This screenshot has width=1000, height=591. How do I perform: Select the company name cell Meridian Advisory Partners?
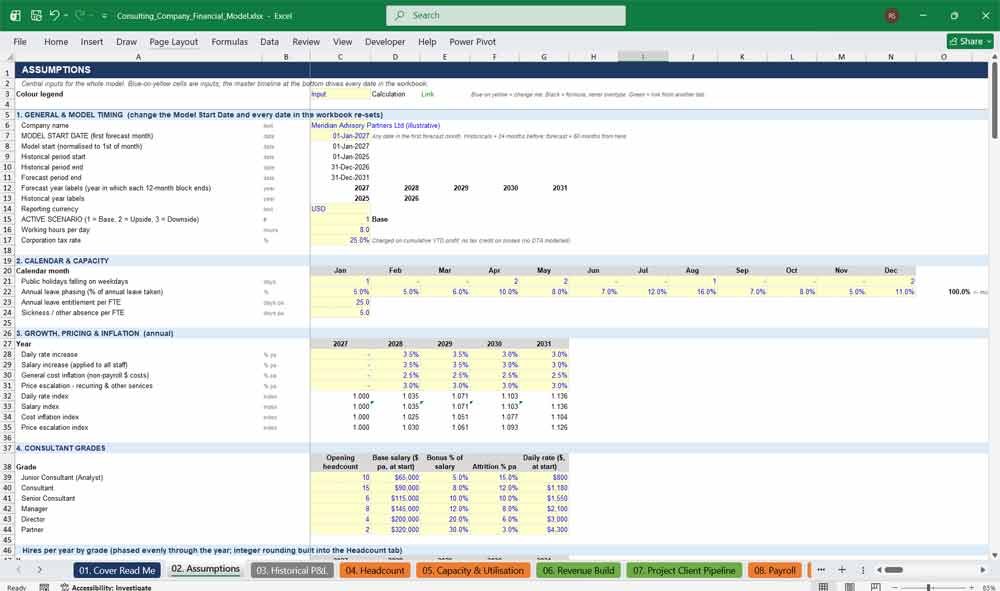coord(375,126)
